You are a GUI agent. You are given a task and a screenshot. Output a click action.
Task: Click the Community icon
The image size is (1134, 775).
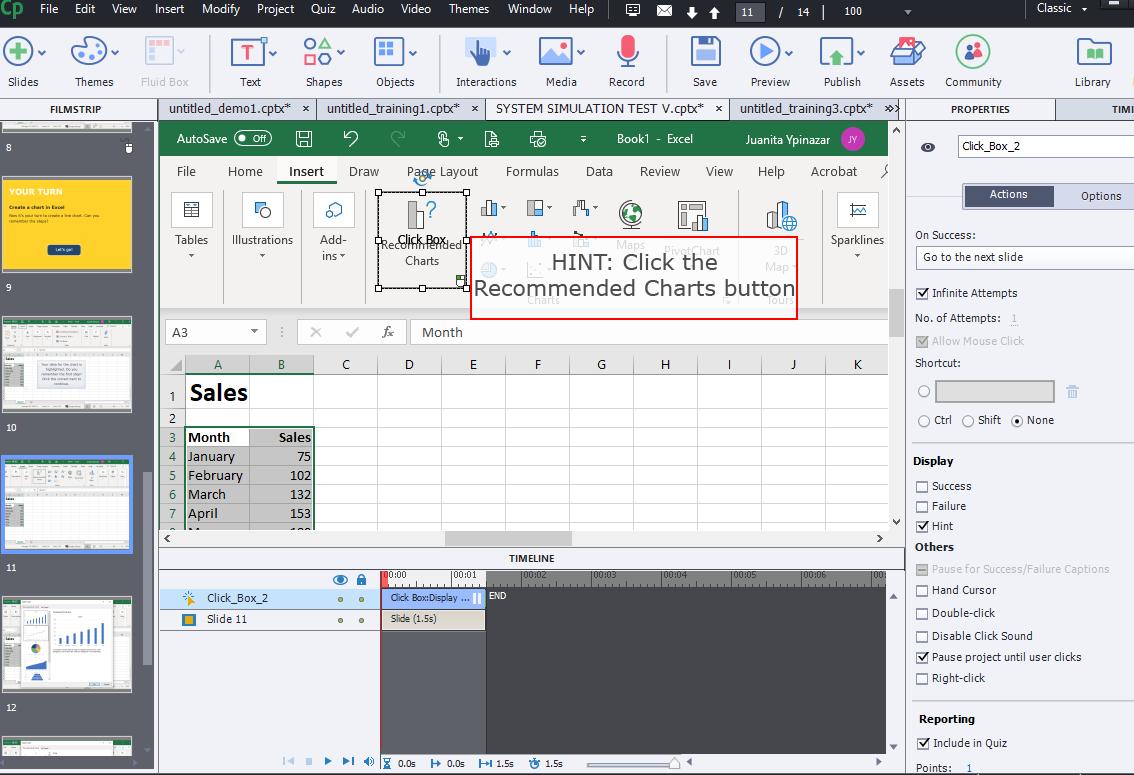click(x=972, y=52)
